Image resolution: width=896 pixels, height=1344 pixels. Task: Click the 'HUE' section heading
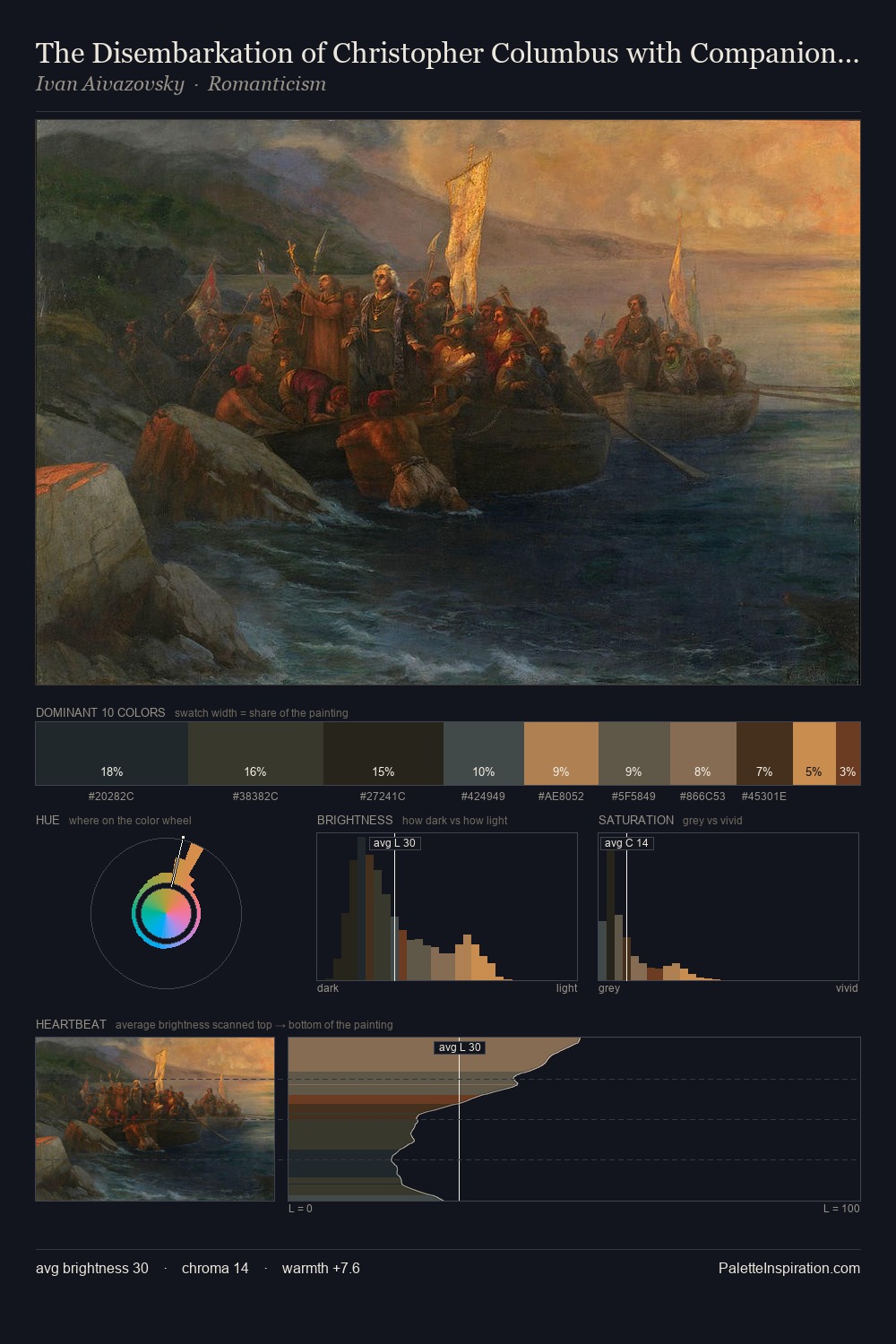tap(47, 820)
